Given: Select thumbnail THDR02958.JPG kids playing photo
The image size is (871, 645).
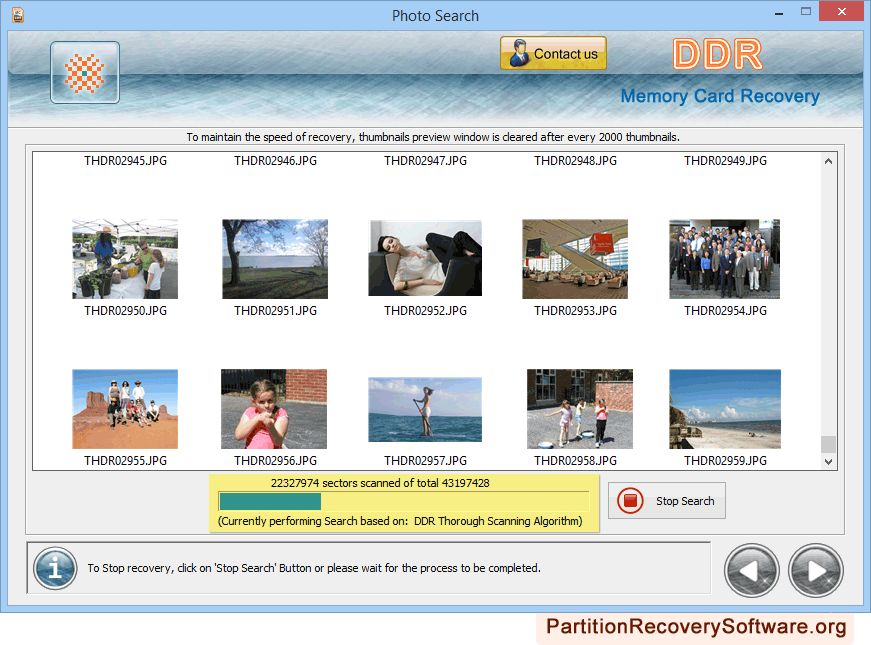Looking at the screenshot, I should pos(580,409).
